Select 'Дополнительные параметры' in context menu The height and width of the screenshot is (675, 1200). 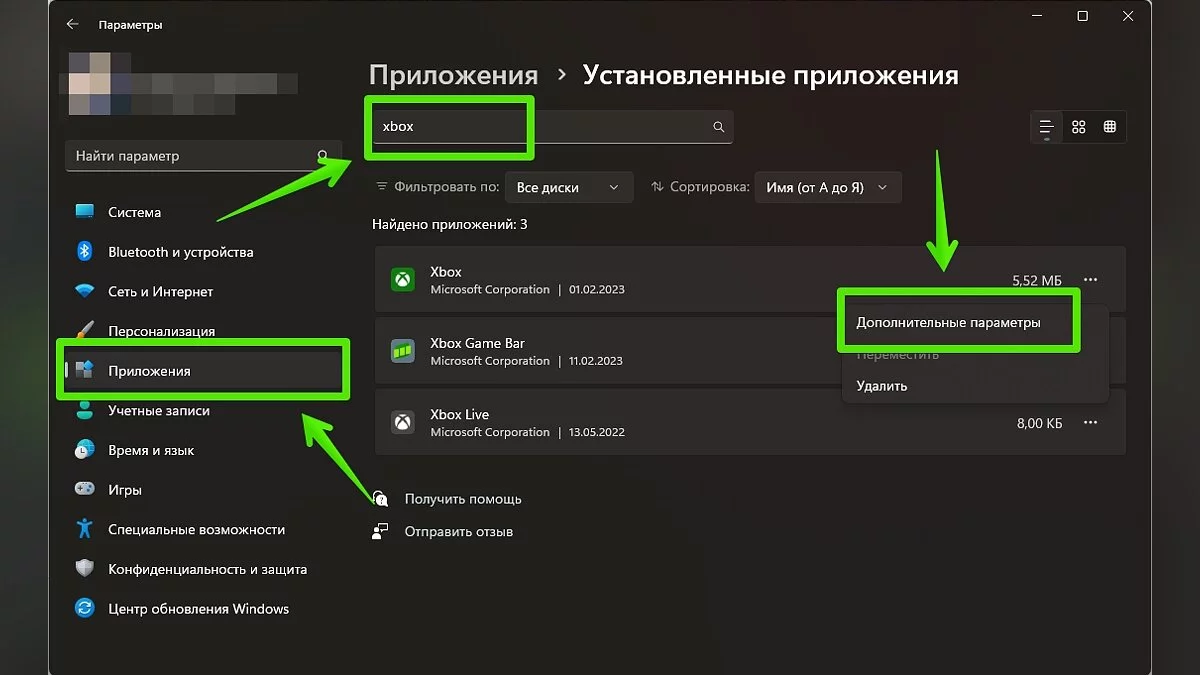click(x=948, y=323)
